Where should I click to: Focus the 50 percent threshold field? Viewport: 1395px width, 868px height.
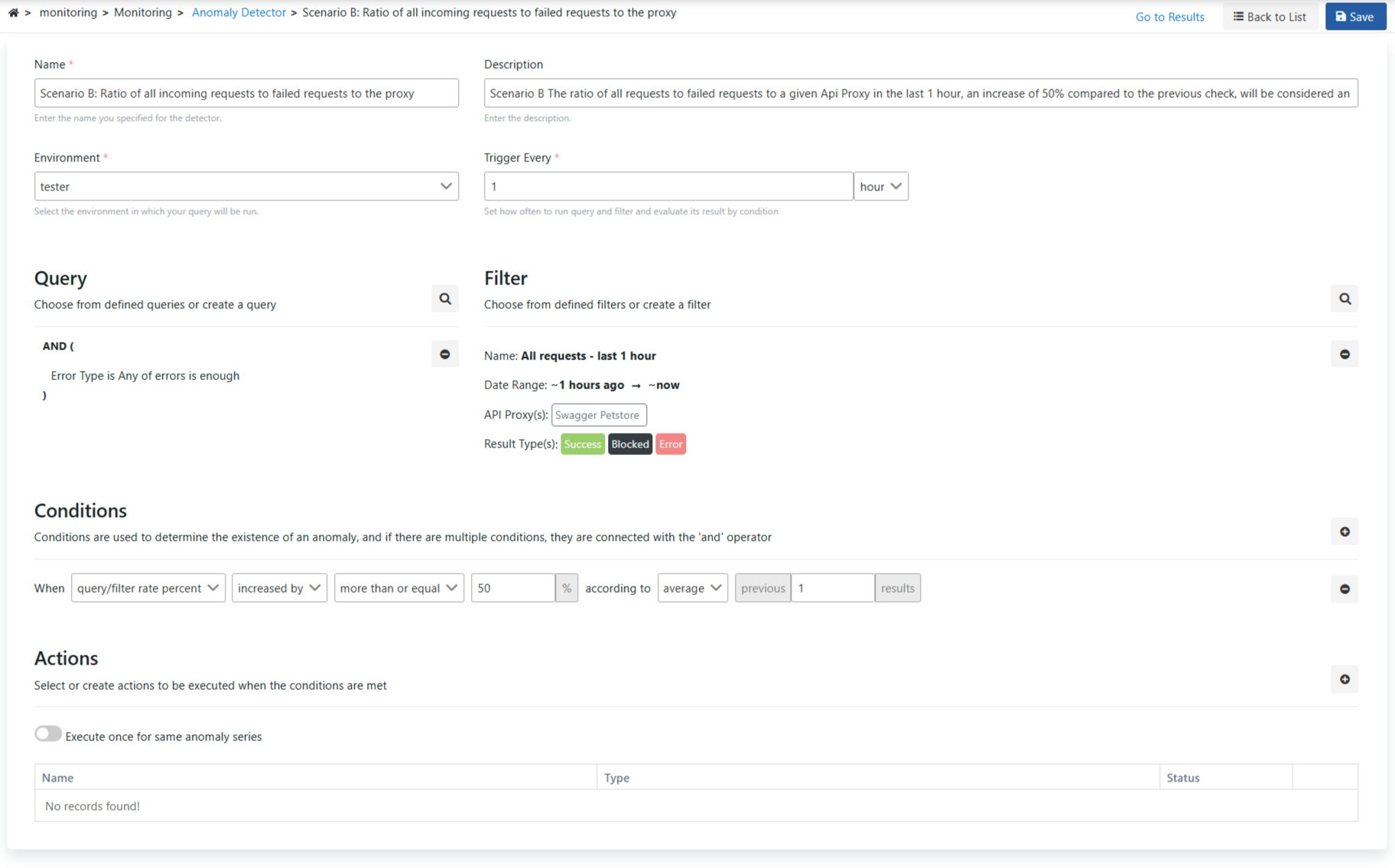513,588
